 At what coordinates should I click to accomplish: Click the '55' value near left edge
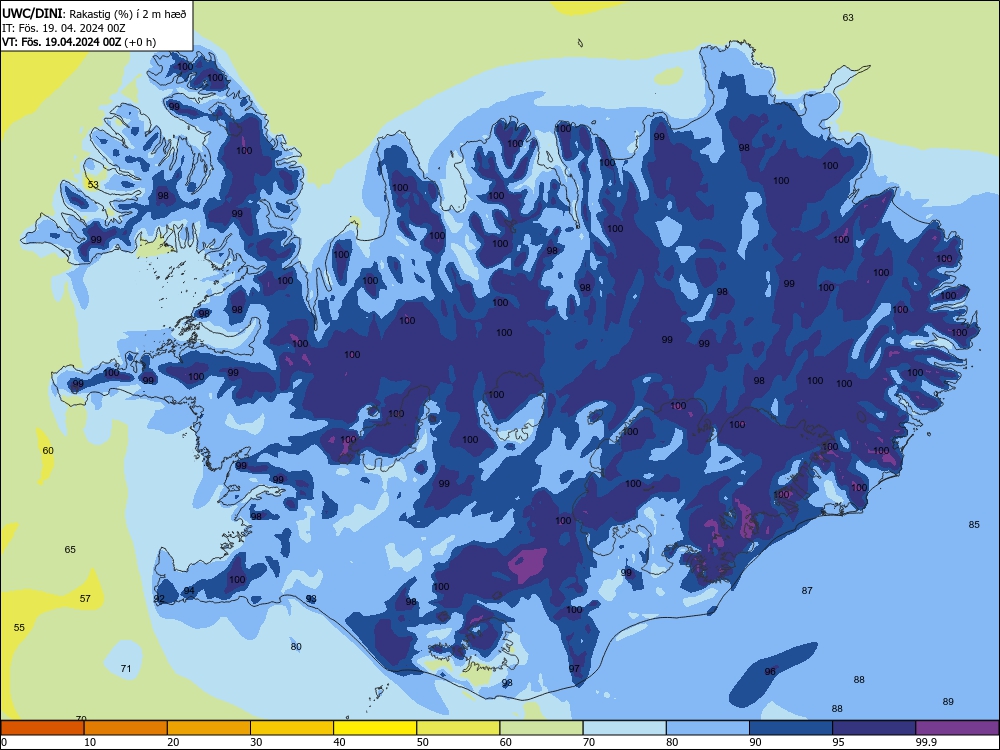[x=19, y=628]
